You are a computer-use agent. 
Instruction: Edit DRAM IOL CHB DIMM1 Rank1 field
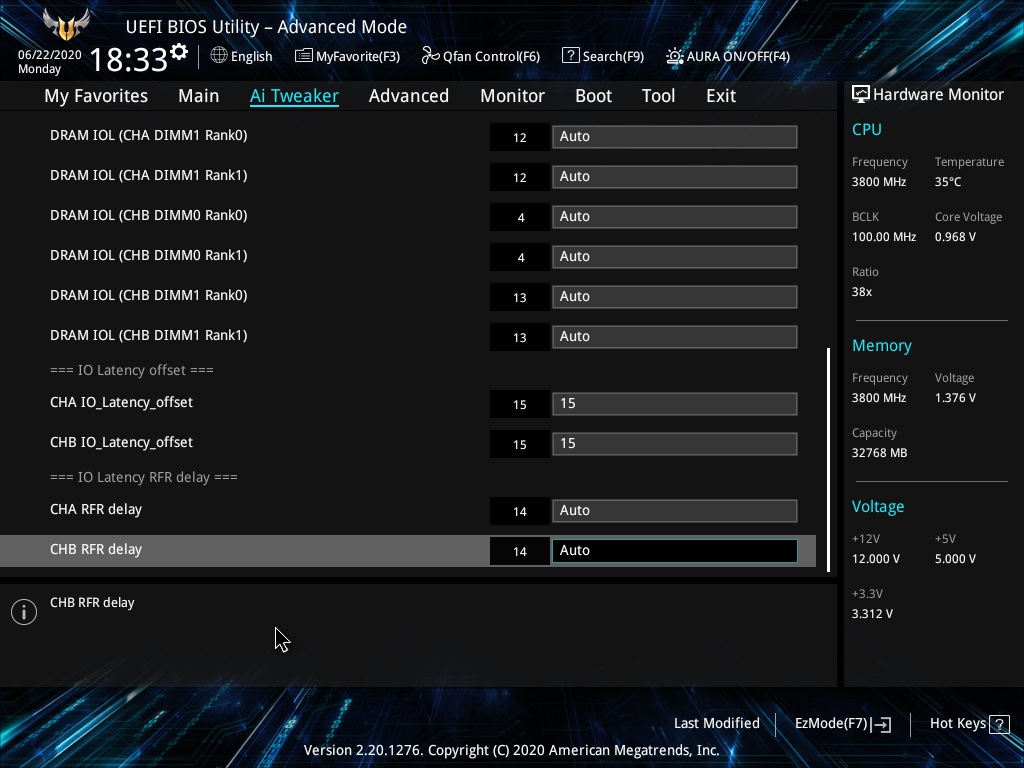tap(675, 336)
